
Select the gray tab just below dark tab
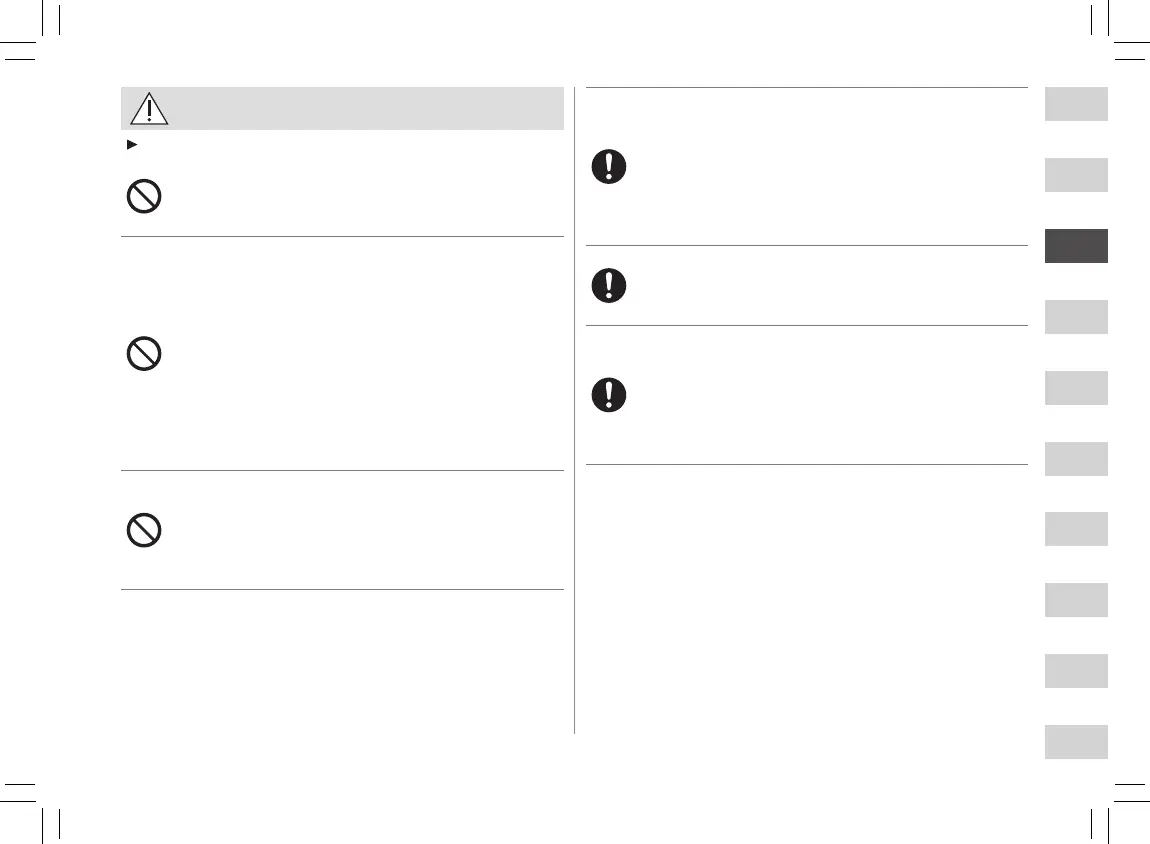pos(1076,317)
